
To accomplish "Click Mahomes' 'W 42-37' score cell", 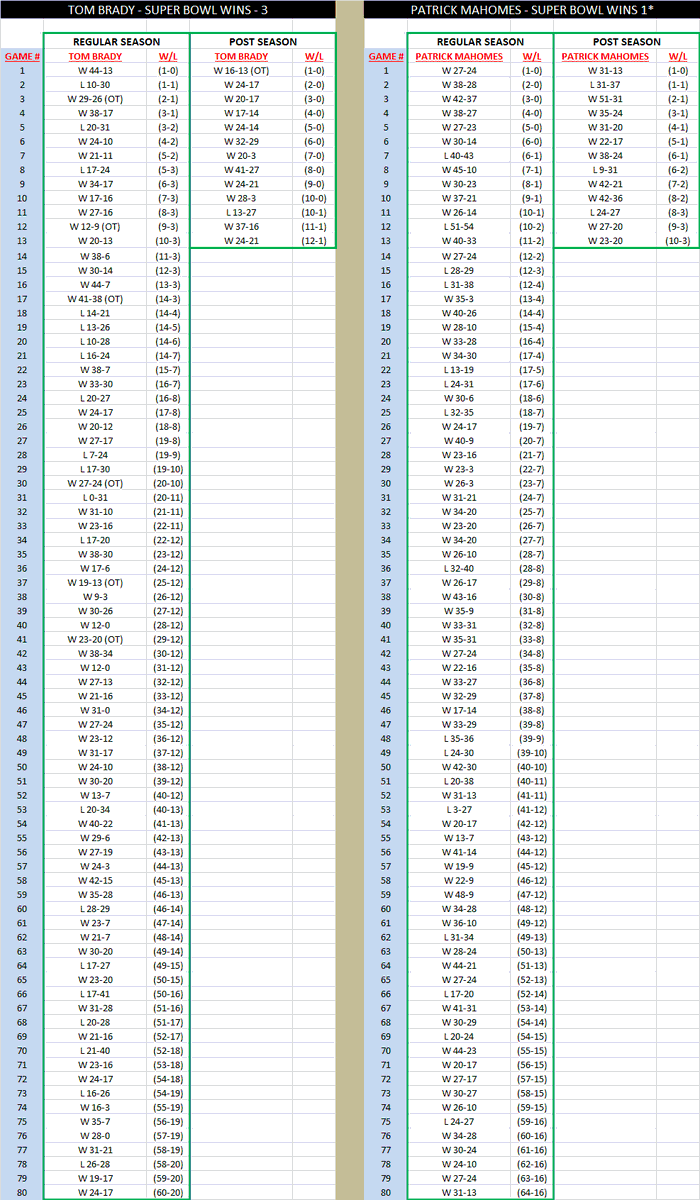I will (459, 99).
